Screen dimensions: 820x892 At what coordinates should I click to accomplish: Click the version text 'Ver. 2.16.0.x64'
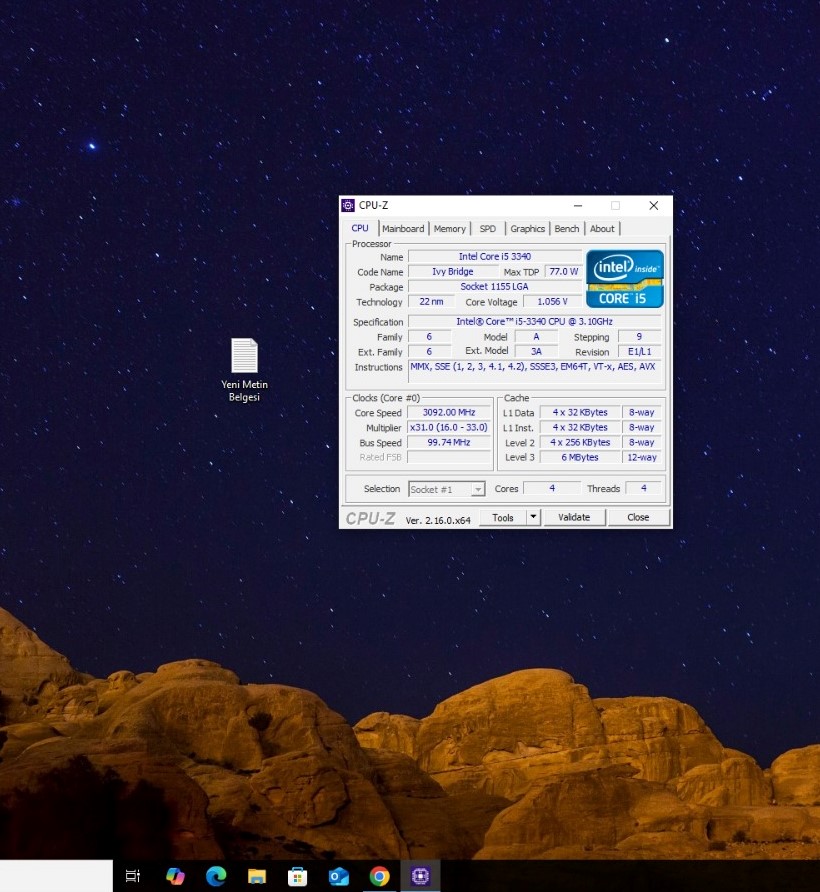click(x=438, y=520)
